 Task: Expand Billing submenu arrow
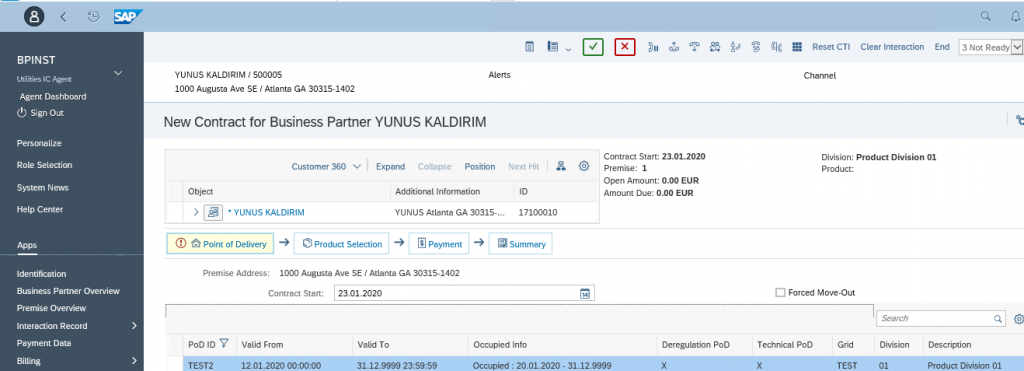(134, 360)
